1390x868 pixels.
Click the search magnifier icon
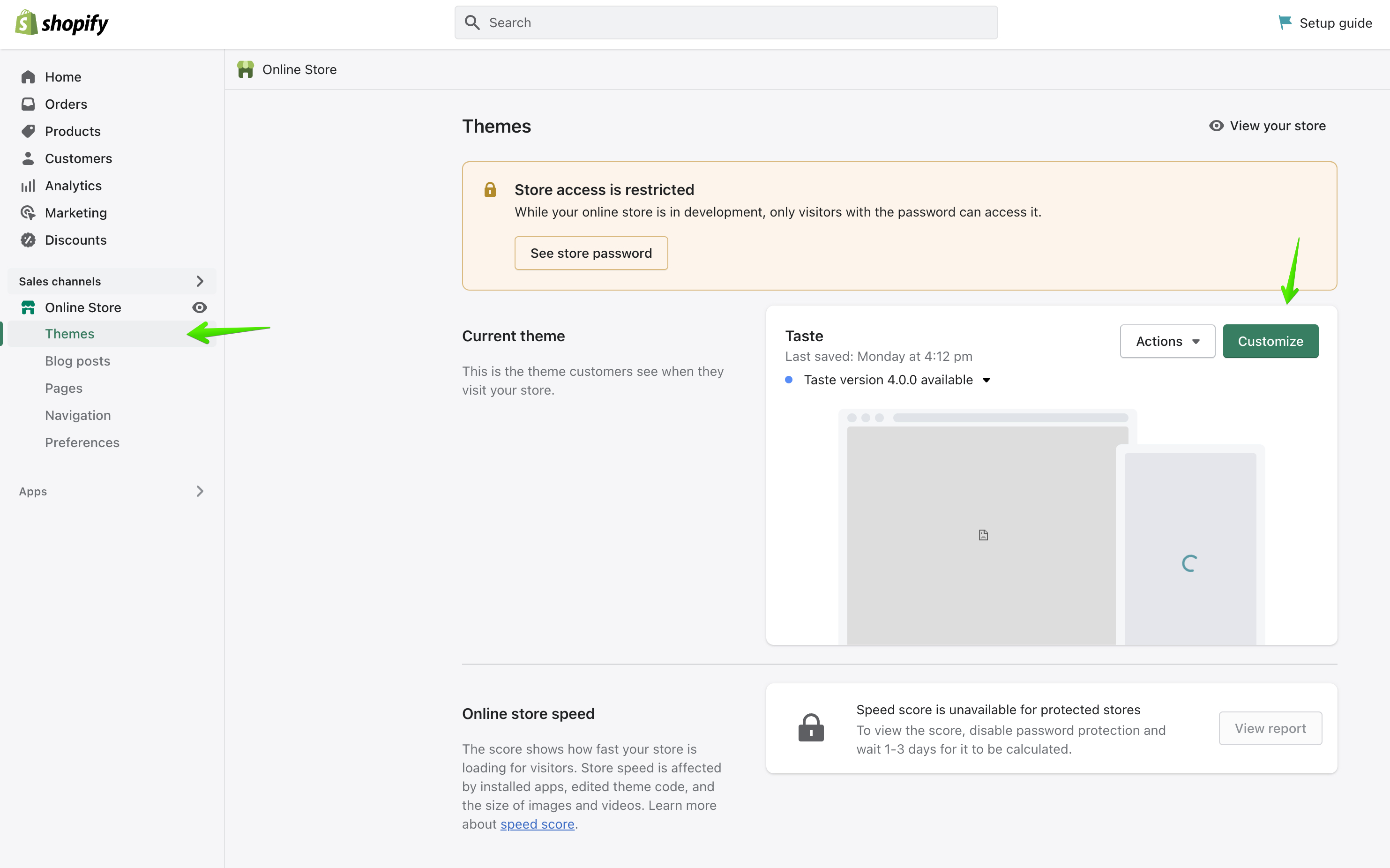click(472, 23)
